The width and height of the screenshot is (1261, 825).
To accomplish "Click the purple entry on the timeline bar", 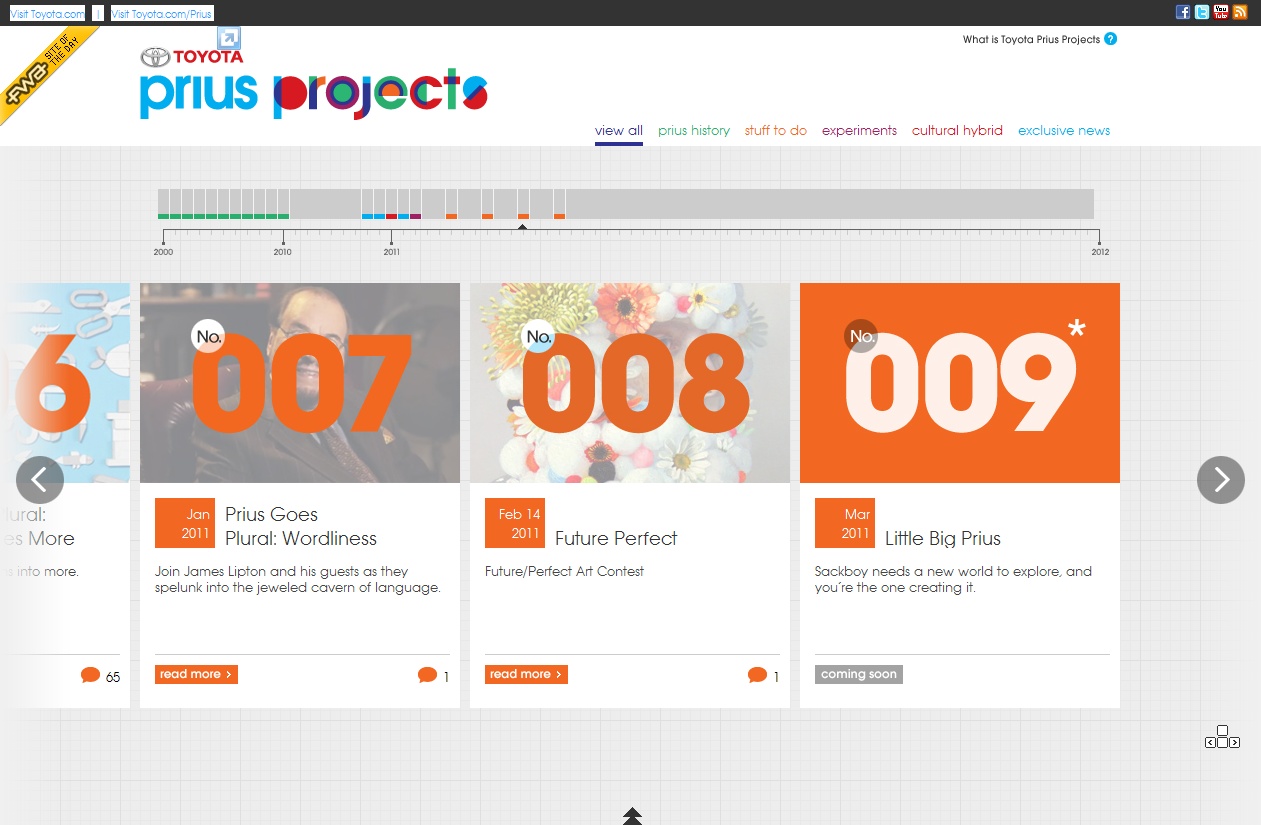I will (x=415, y=216).
